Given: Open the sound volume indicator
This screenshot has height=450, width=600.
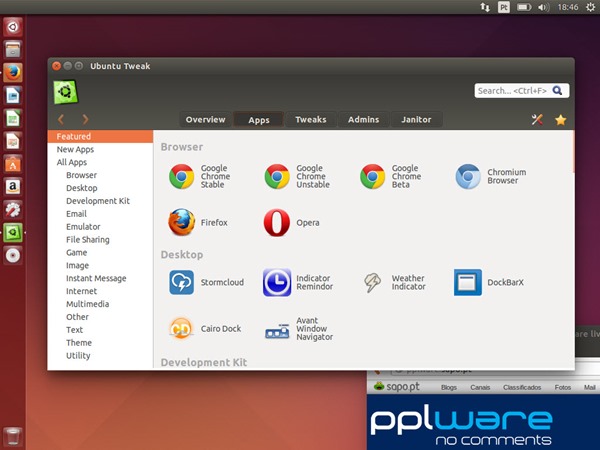Looking at the screenshot, I should point(543,7).
